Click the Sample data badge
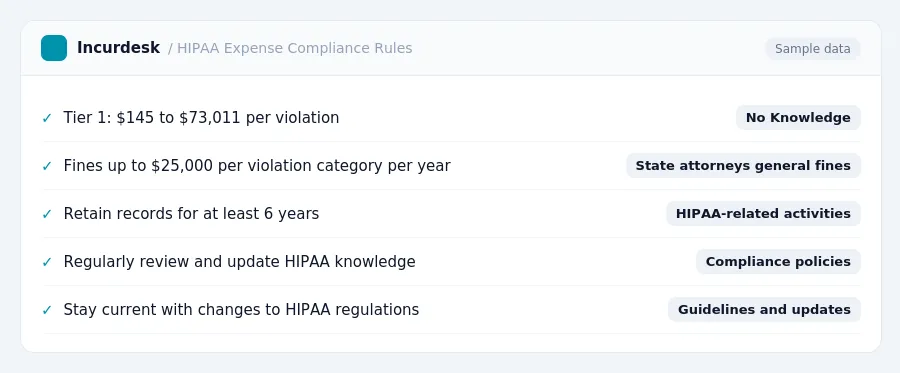 (x=812, y=49)
